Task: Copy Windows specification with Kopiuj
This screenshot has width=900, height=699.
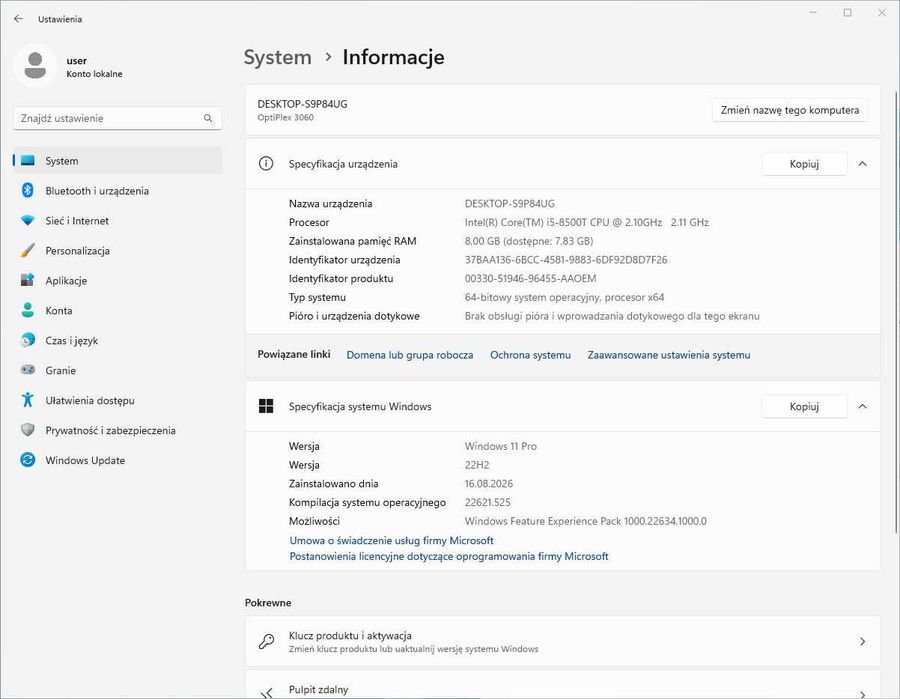Action: tap(804, 406)
